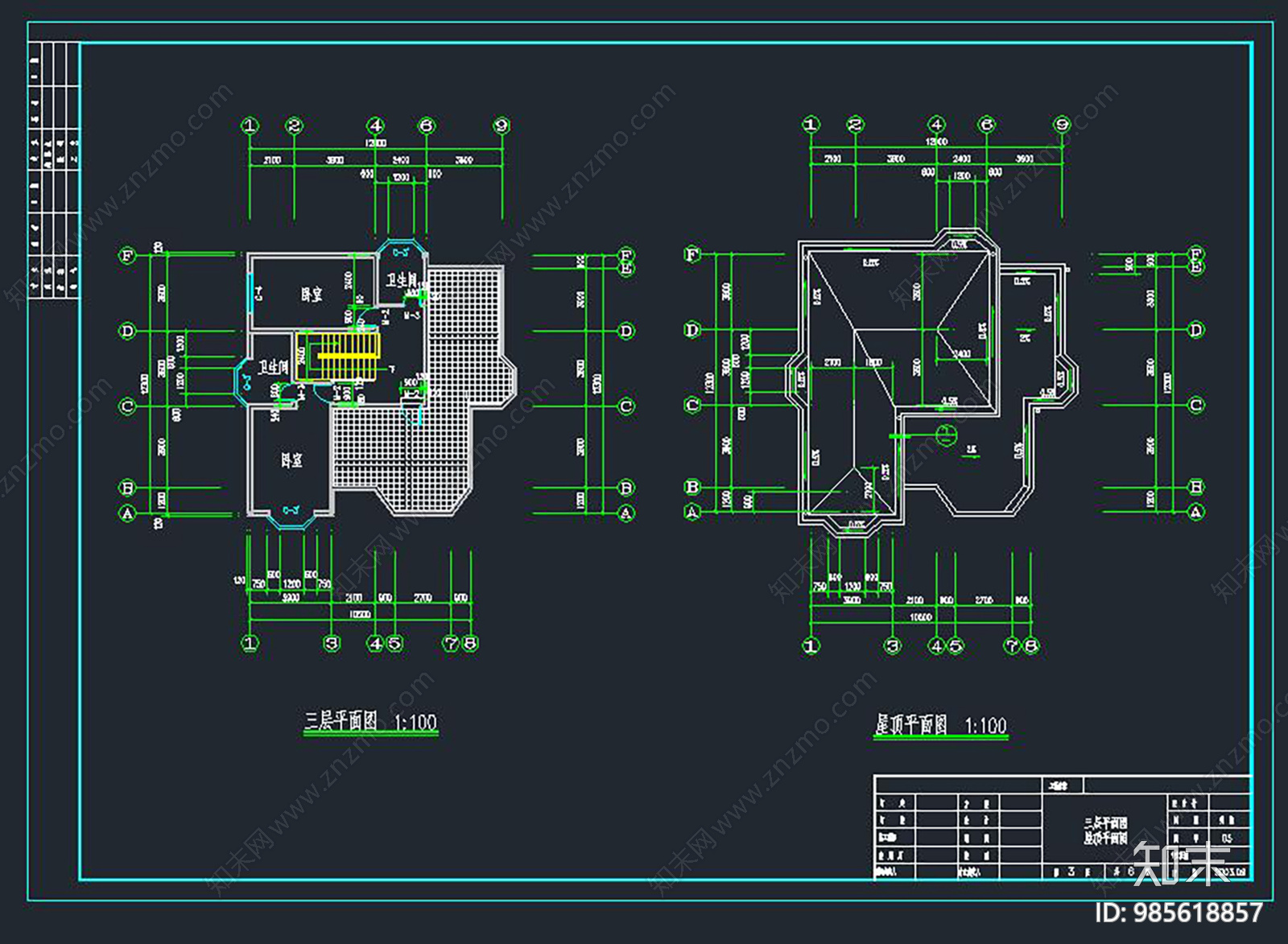Viewport: 1288px width, 944px height.
Task: Click the 三层平面图 1:100 drawing title
Action: point(370,721)
